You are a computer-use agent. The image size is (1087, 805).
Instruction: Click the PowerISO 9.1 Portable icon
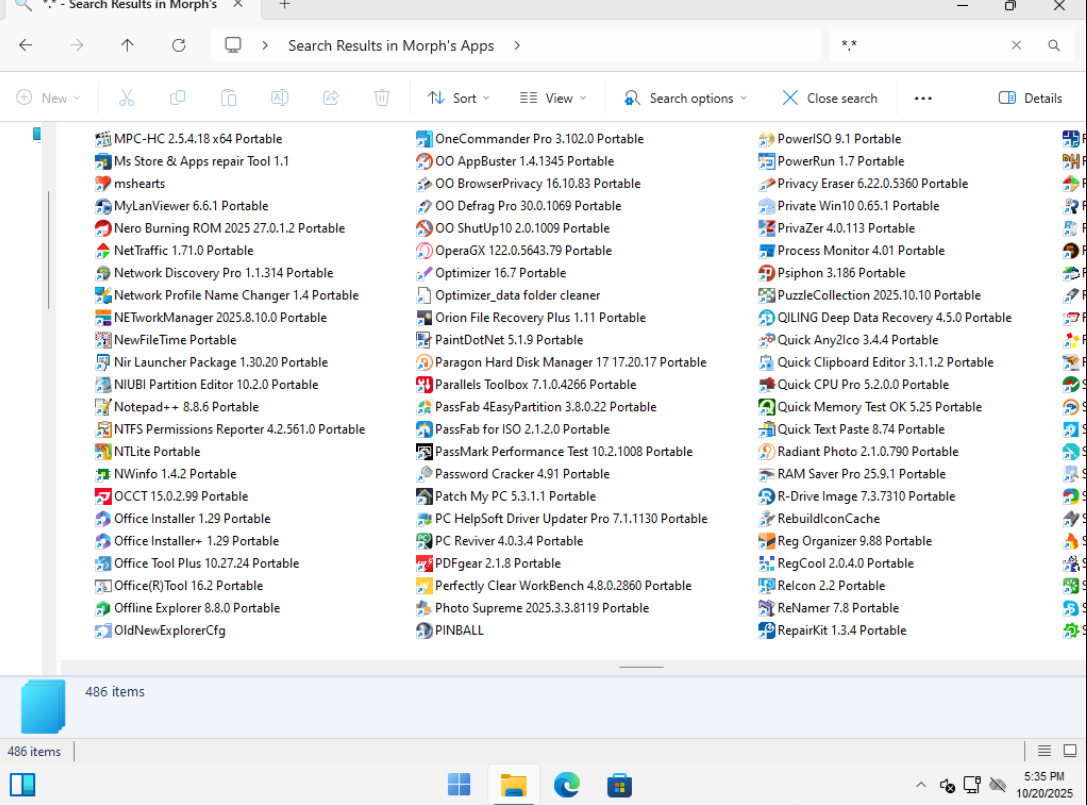[x=767, y=139]
